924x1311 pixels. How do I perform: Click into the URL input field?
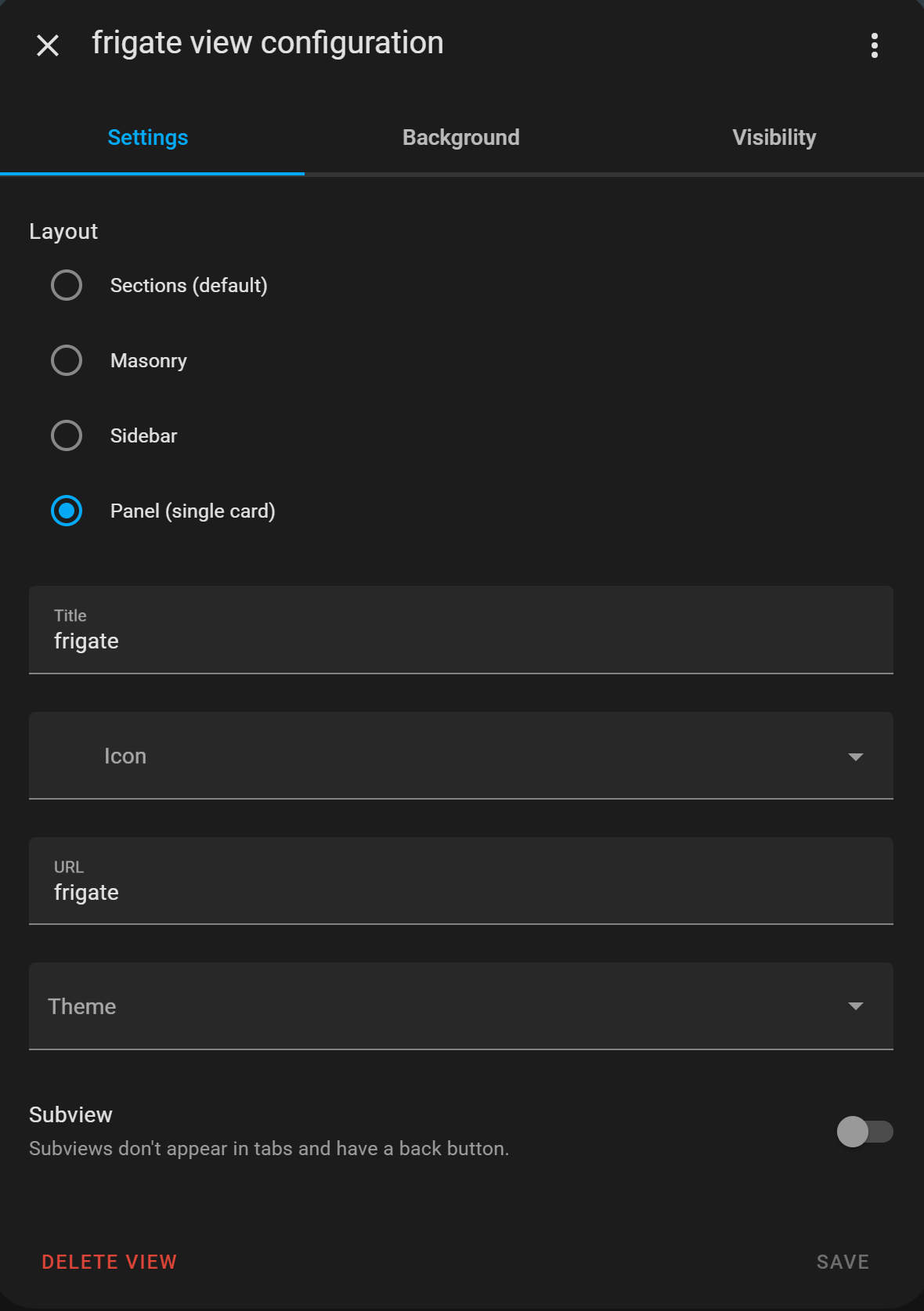[461, 881]
